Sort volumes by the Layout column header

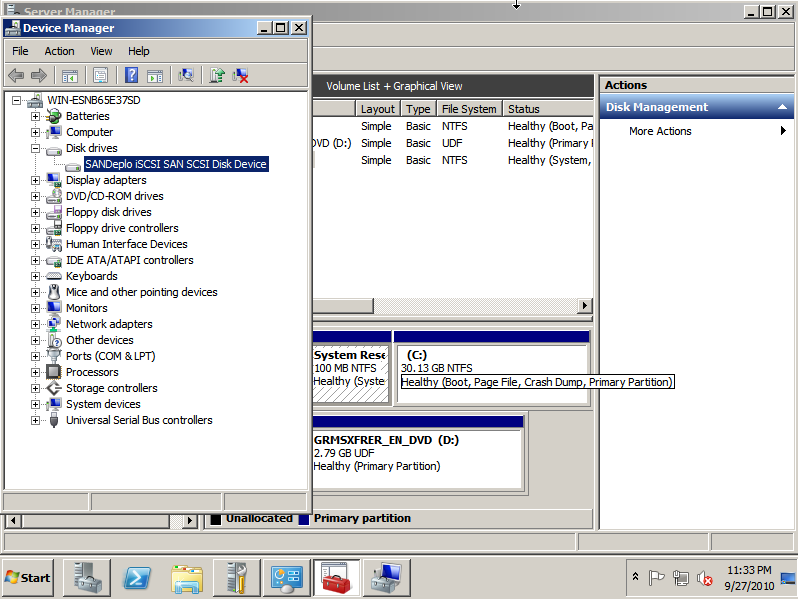click(x=378, y=109)
